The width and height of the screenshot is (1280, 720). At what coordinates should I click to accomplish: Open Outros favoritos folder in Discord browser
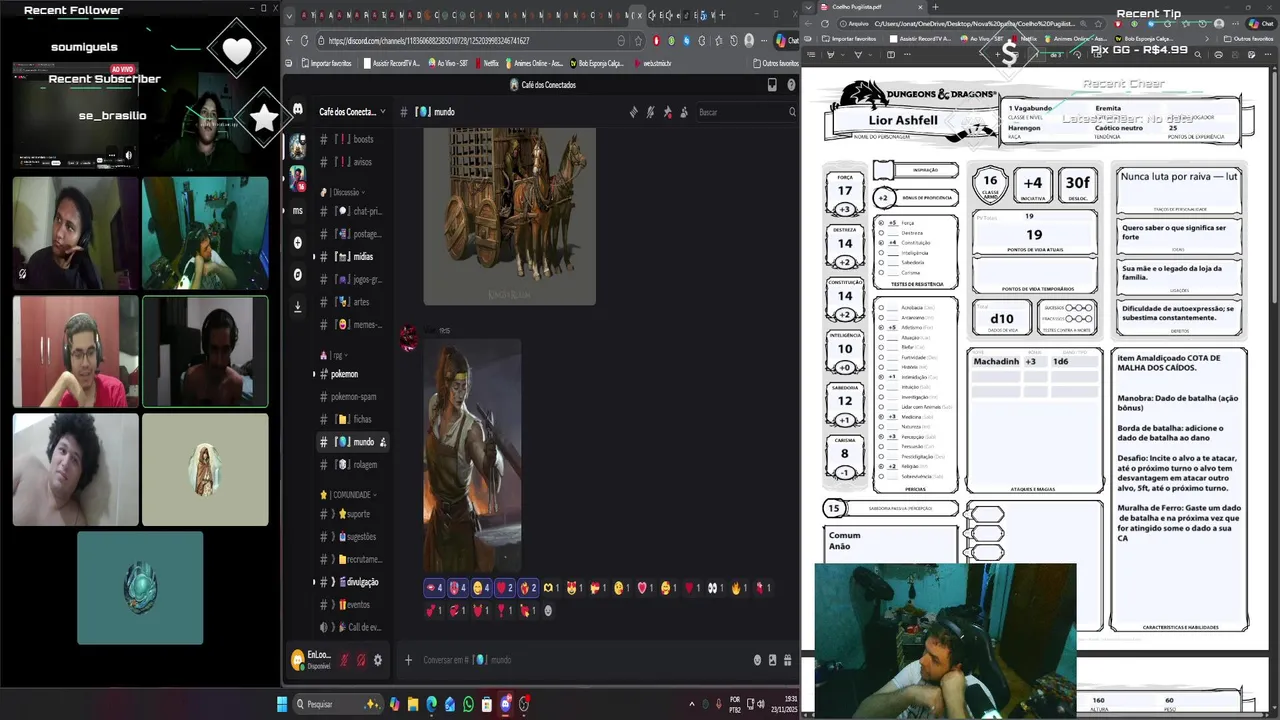(x=776, y=63)
